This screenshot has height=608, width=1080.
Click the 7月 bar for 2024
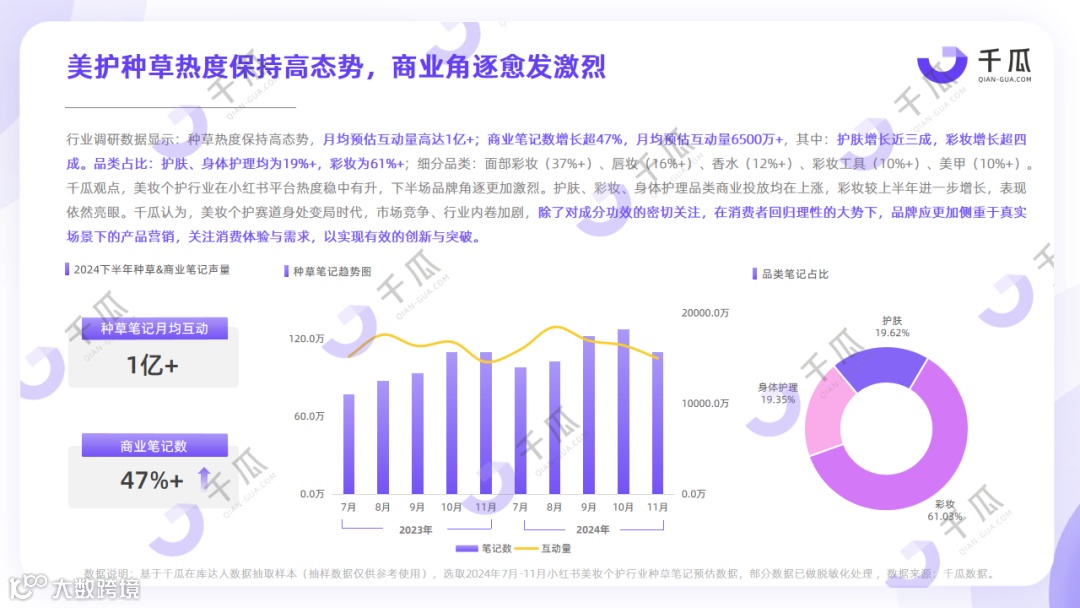(x=521, y=431)
